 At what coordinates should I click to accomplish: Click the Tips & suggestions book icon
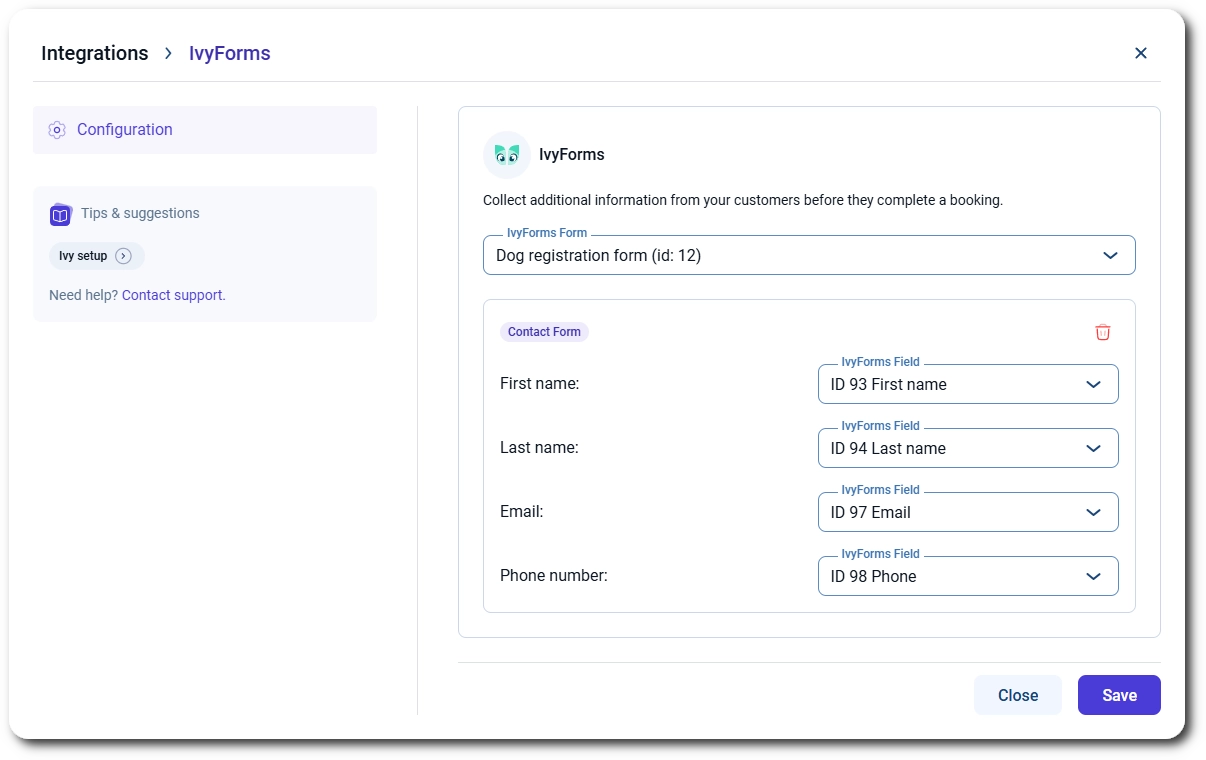pyautogui.click(x=60, y=214)
